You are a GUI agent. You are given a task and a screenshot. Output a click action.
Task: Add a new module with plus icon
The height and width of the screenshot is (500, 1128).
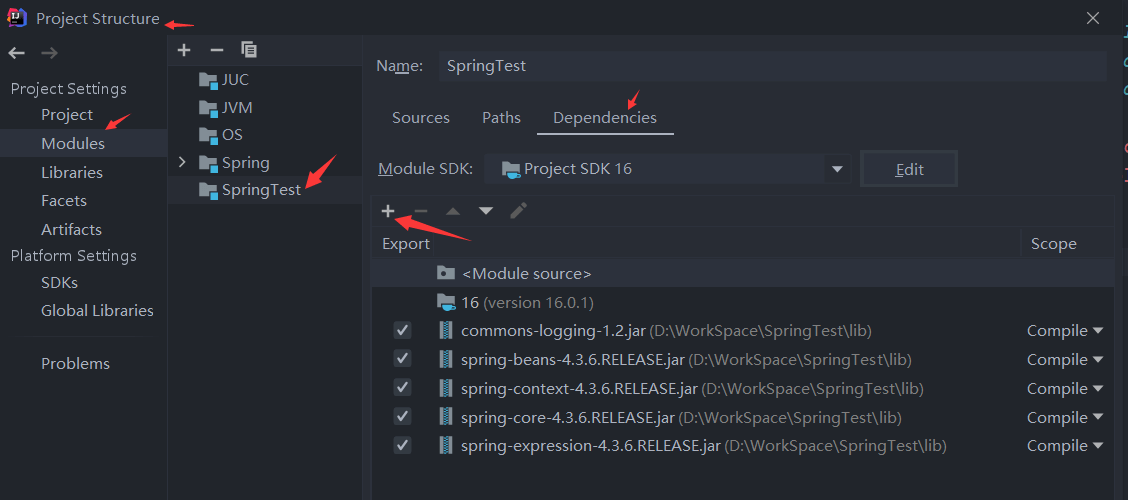(x=184, y=50)
